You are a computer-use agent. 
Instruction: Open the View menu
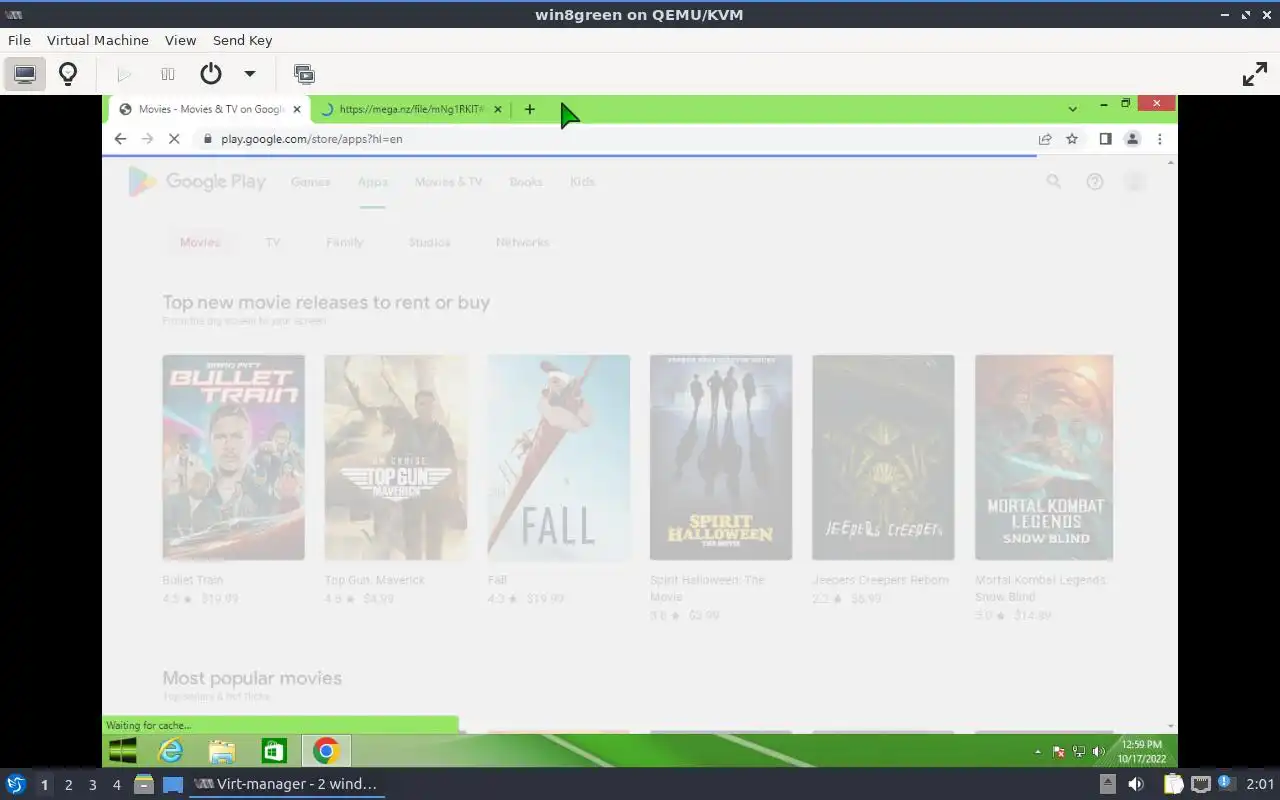coord(180,40)
